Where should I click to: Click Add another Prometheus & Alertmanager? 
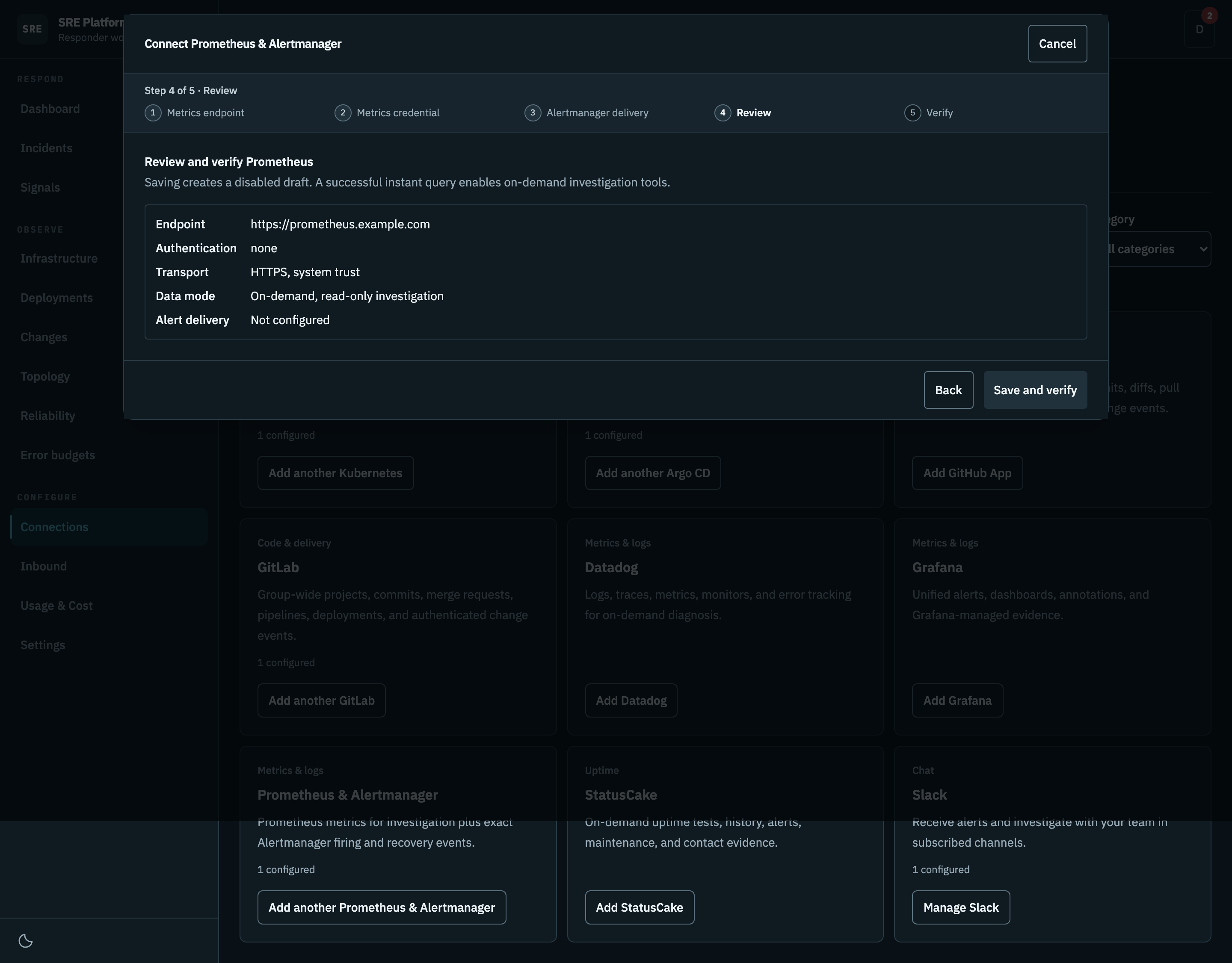click(x=382, y=907)
